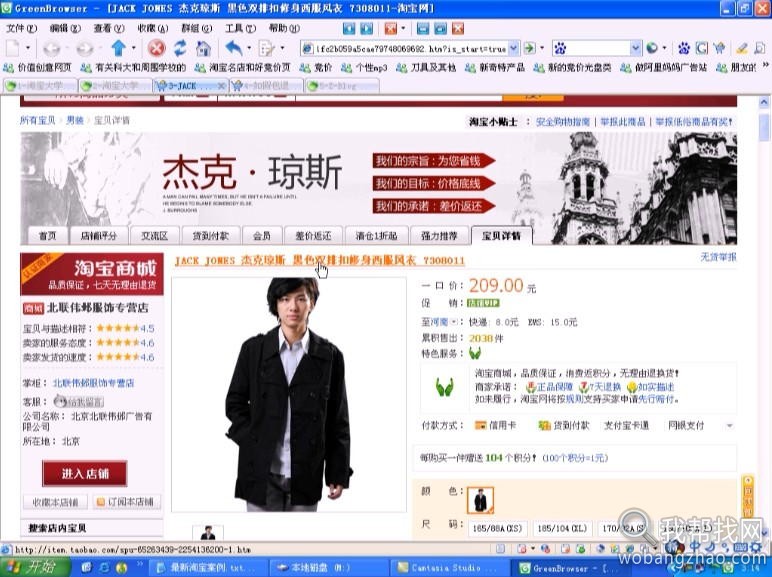772x577 pixels.
Task: Open the 查看 menu
Action: 109,28
